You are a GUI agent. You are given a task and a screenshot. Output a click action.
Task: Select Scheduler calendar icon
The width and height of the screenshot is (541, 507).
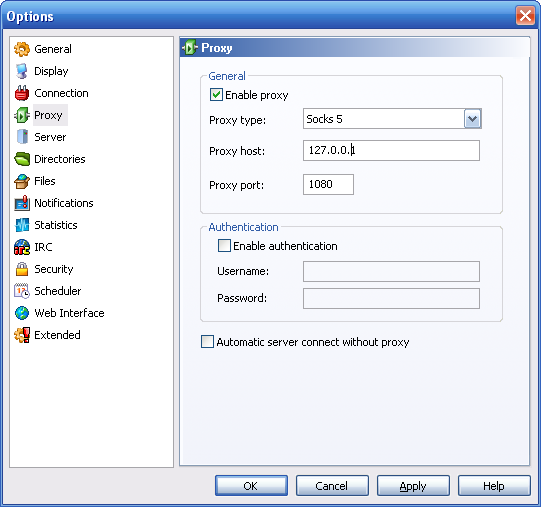[22, 291]
